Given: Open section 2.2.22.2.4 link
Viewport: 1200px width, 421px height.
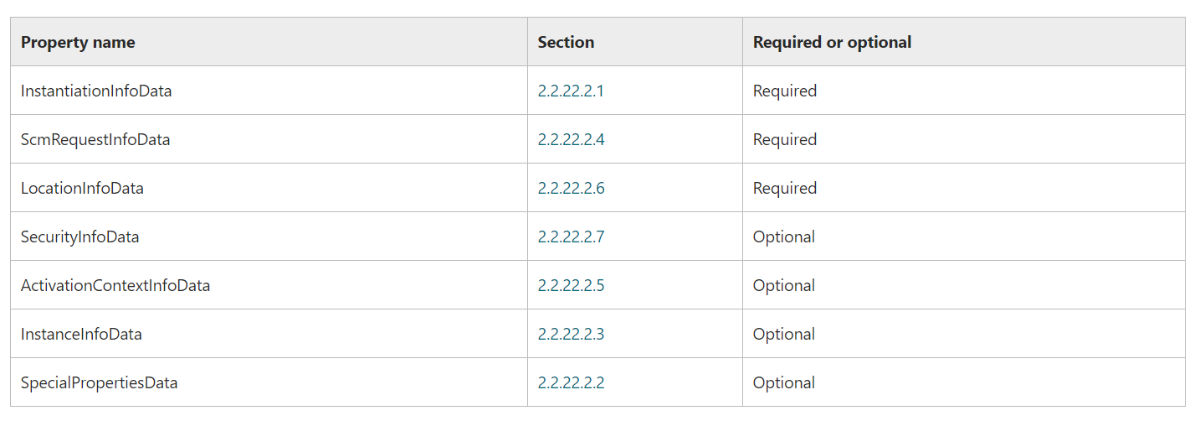Looking at the screenshot, I should (x=571, y=140).
